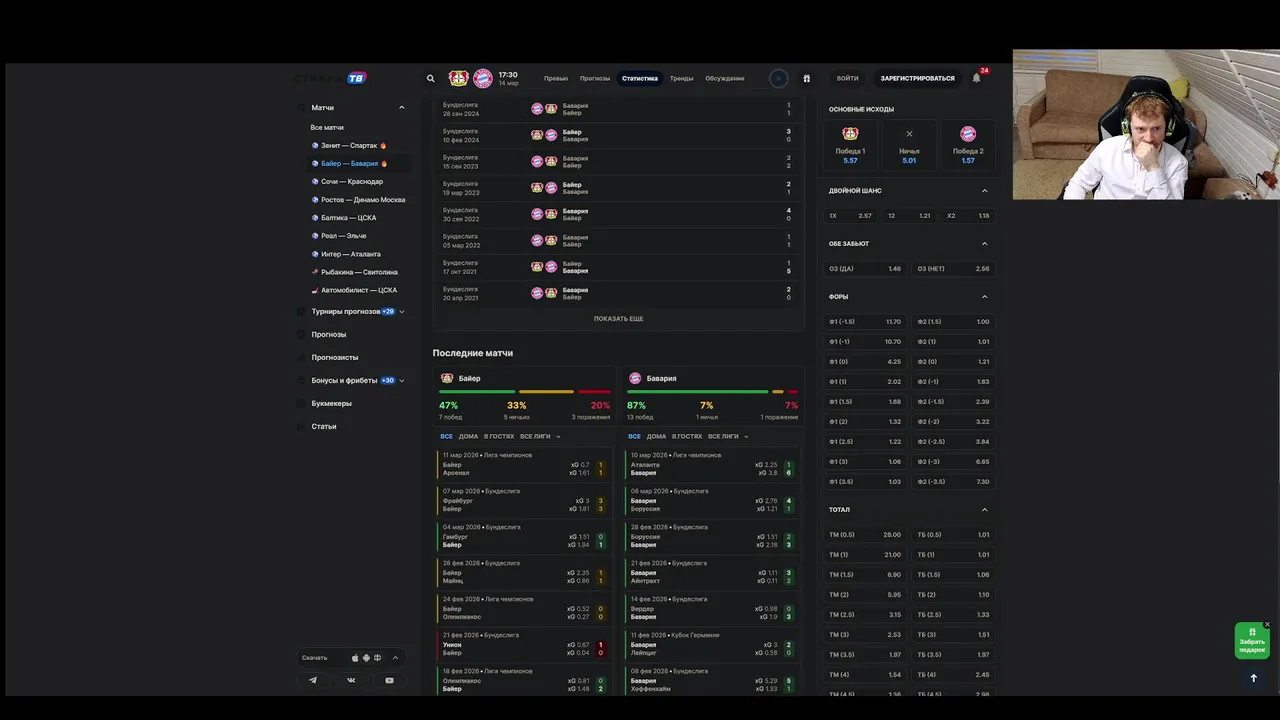The image size is (1280, 720).
Task: Open the gift icon in header
Action: pyautogui.click(x=806, y=78)
